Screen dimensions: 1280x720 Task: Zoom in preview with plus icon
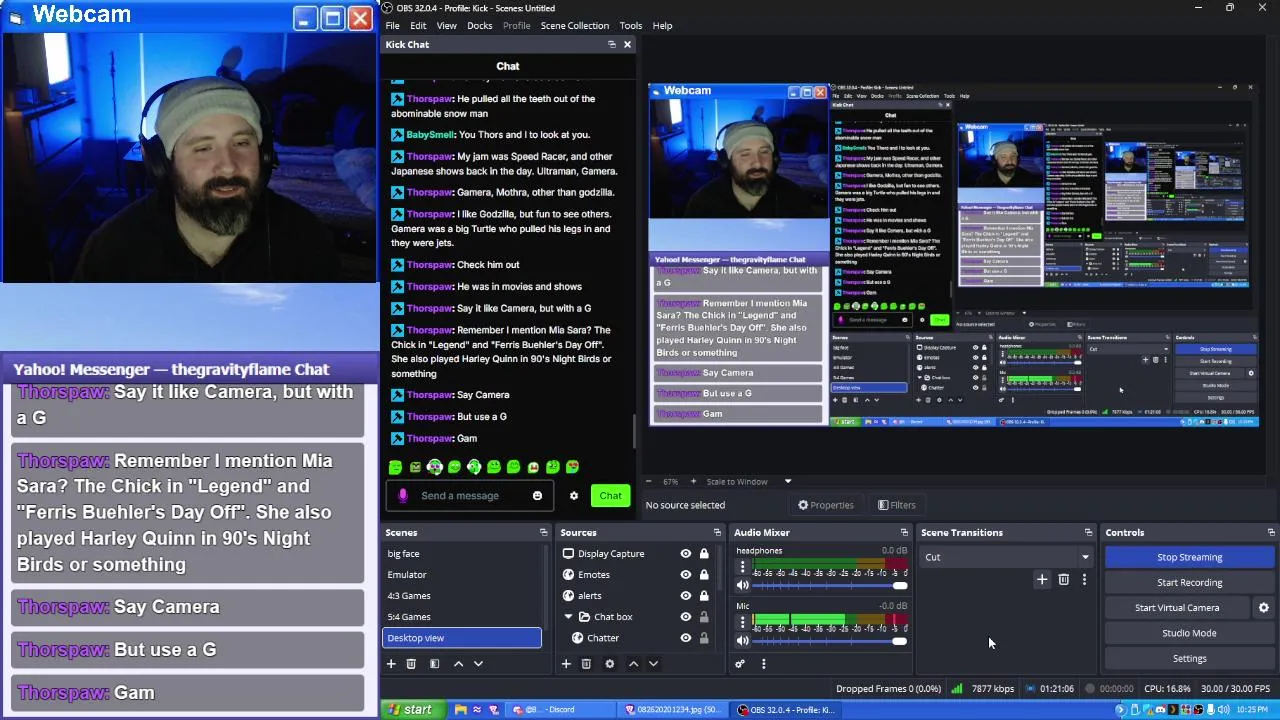695,482
